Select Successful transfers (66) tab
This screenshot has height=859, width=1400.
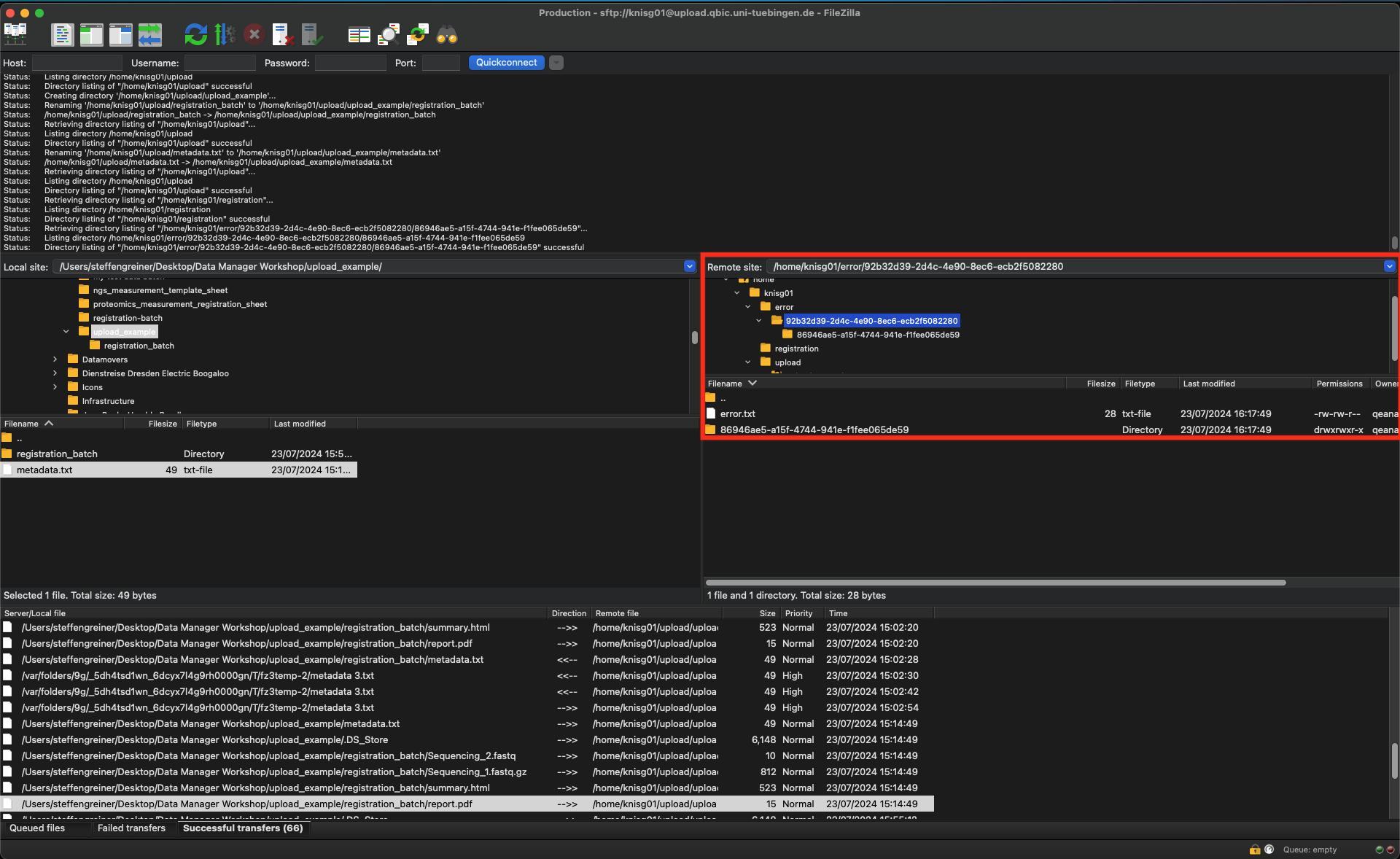point(243,828)
